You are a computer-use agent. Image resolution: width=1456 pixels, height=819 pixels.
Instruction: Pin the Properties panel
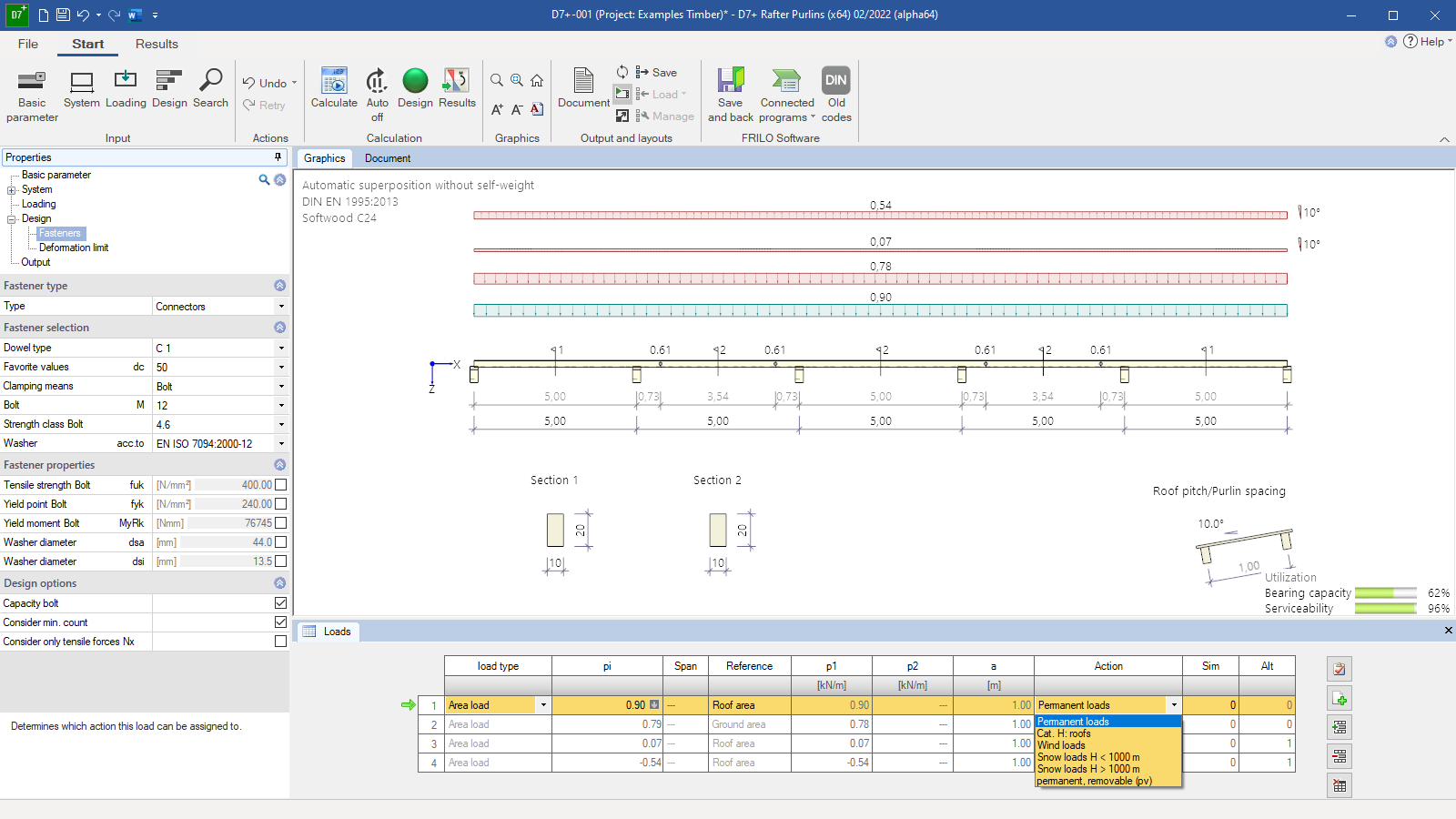[x=278, y=157]
